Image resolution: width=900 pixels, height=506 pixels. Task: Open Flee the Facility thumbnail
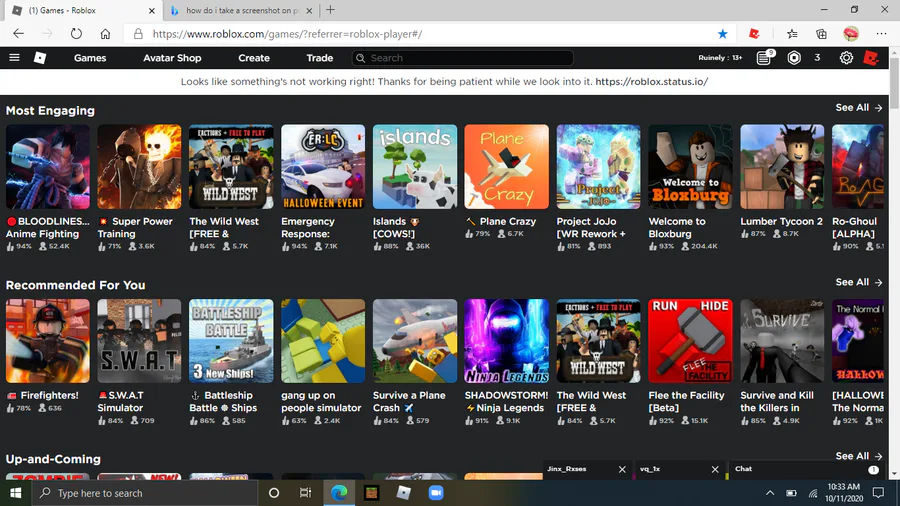coord(690,341)
